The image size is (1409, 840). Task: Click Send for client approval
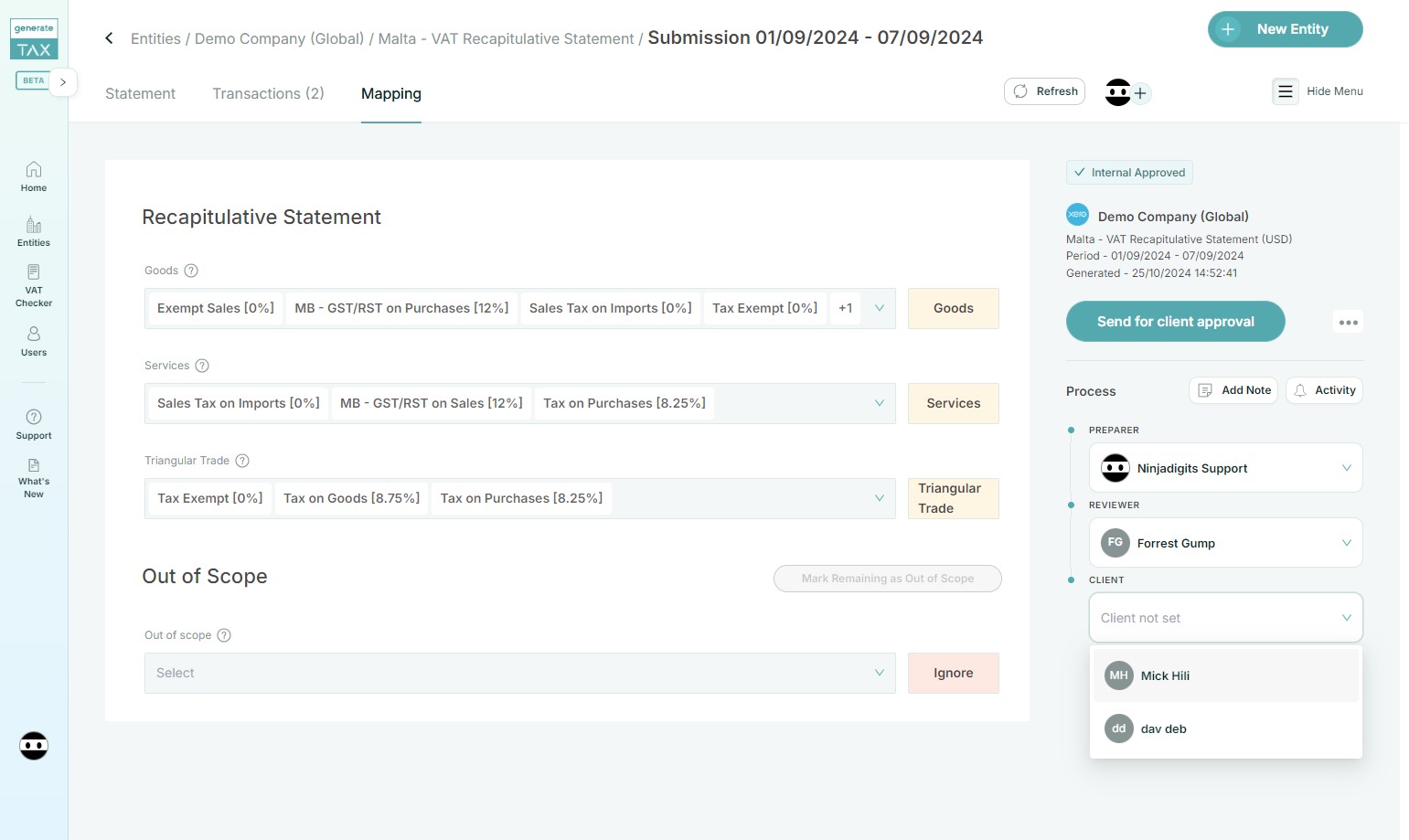point(1175,321)
